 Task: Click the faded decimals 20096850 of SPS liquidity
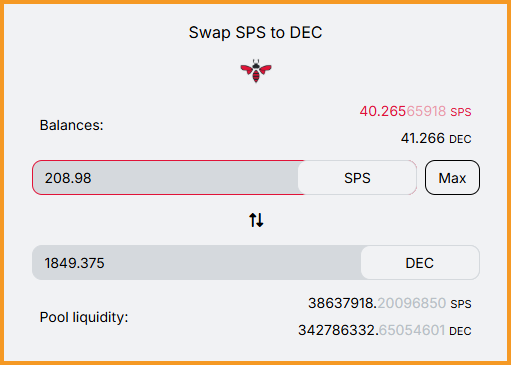[x=412, y=303]
